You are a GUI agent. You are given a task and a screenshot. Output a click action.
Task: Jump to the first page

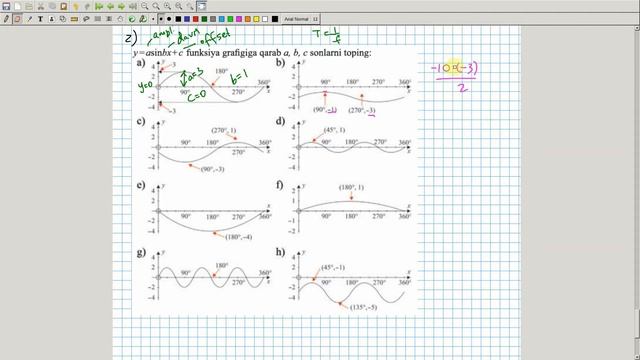99,7
